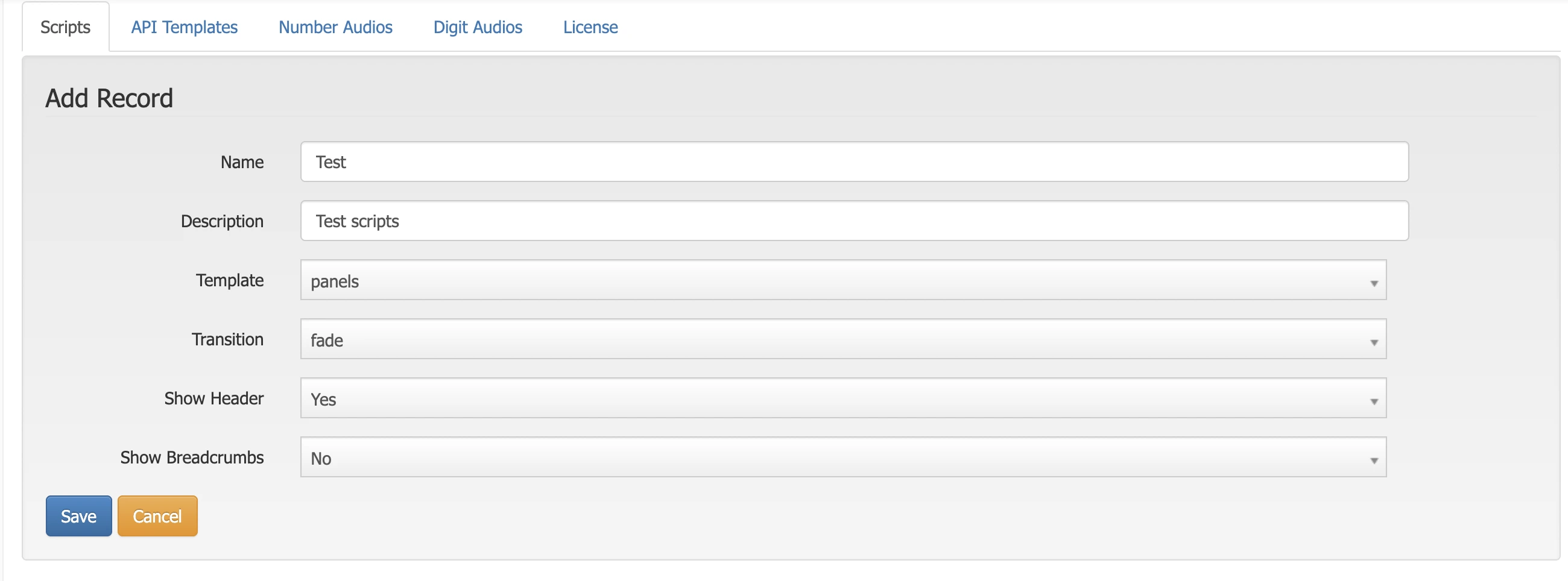Switch to the Scripts tab

(x=65, y=27)
